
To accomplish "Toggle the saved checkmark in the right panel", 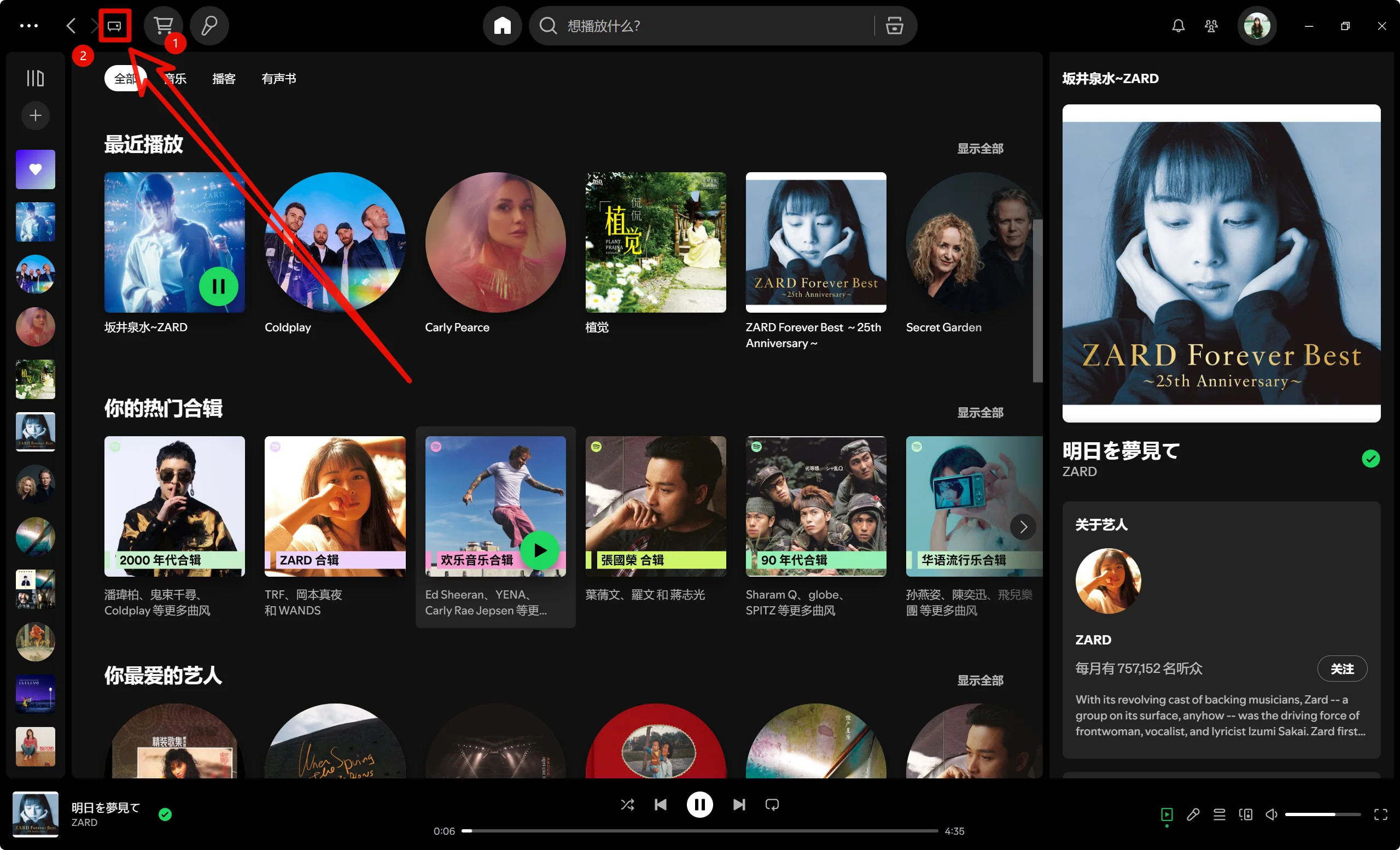I will pos(1370,458).
